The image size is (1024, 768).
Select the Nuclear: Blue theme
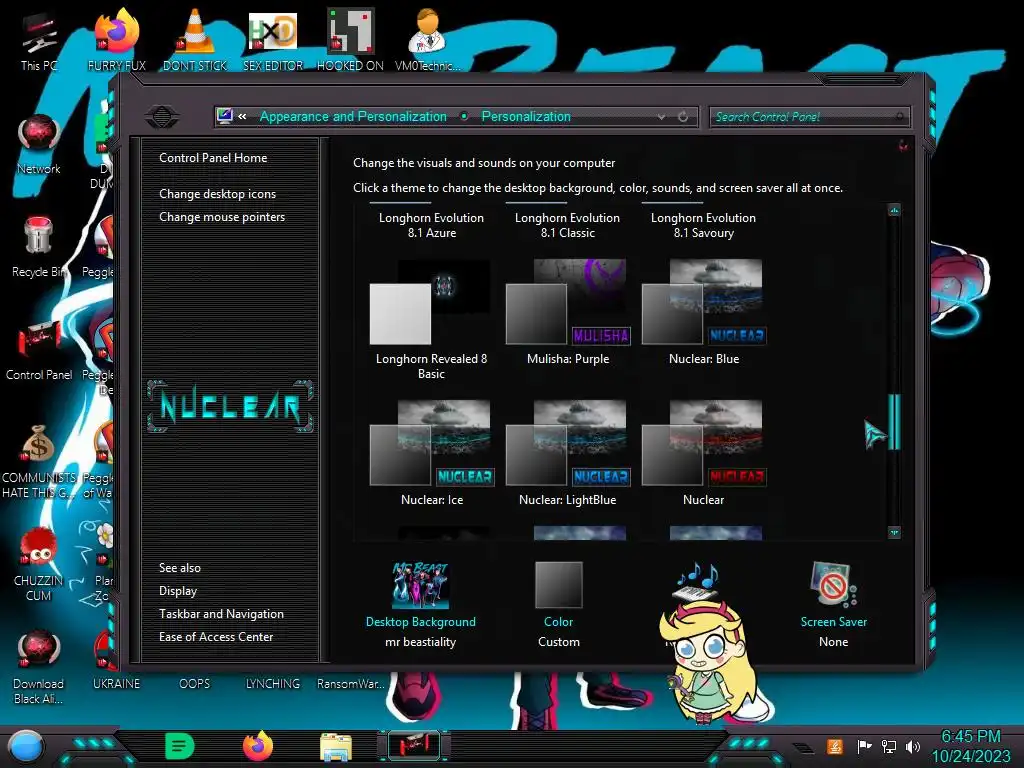point(704,312)
